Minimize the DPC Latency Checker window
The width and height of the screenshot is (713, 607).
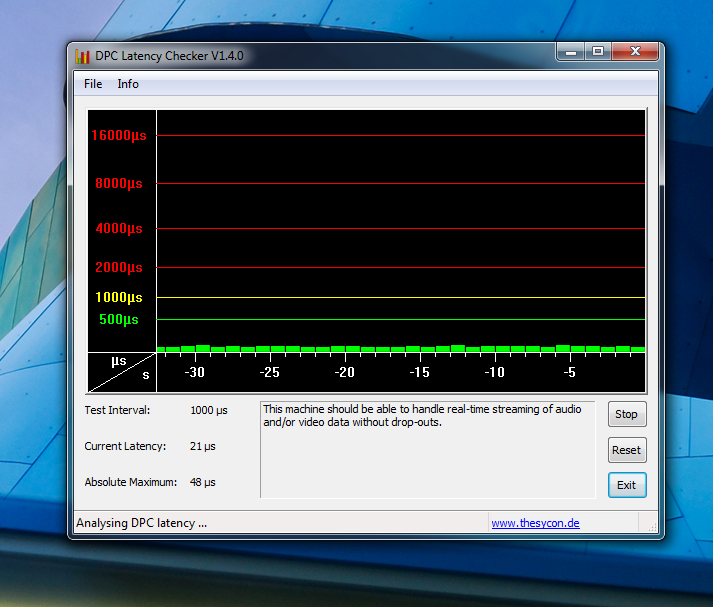(572, 52)
